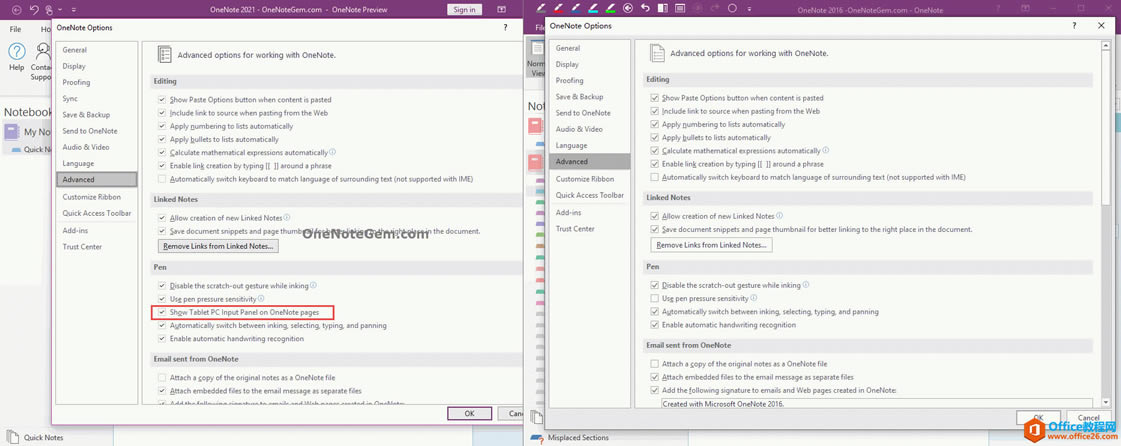Select Sync category in OneNote 2021 Options
Screen dimensions: 1121x446
click(x=97, y=99)
